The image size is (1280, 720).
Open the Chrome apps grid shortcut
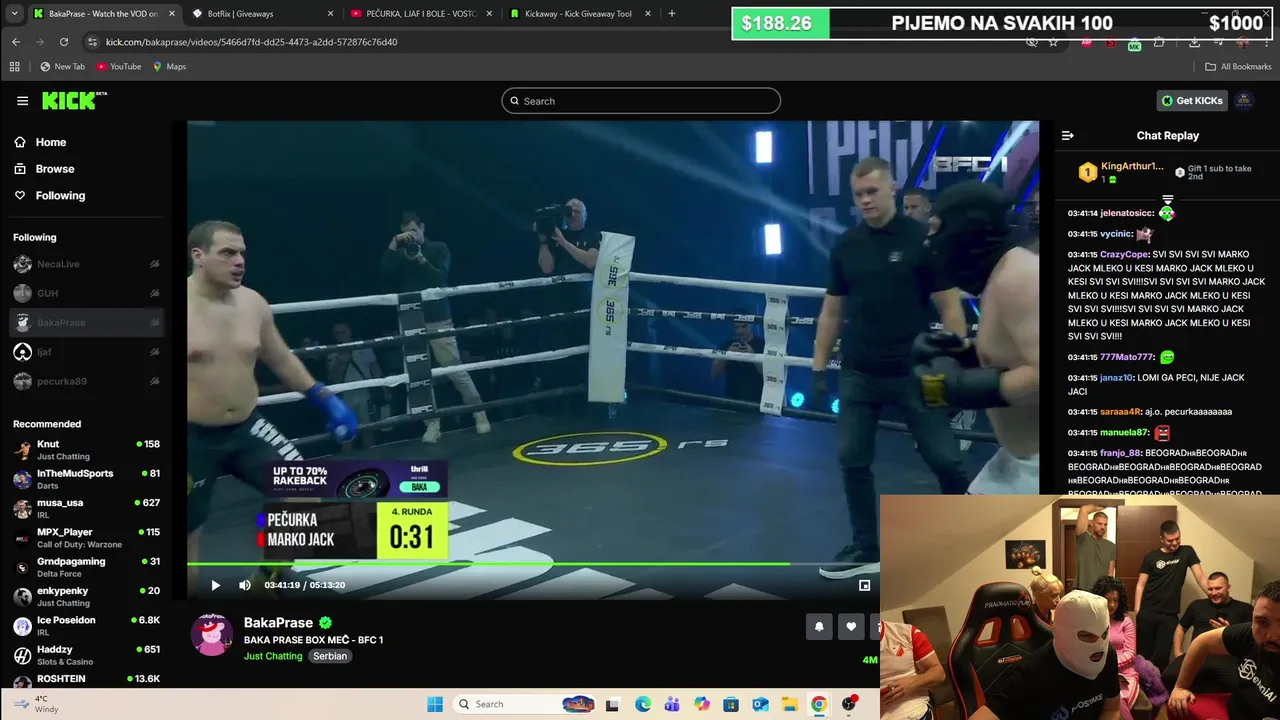[x=14, y=67]
